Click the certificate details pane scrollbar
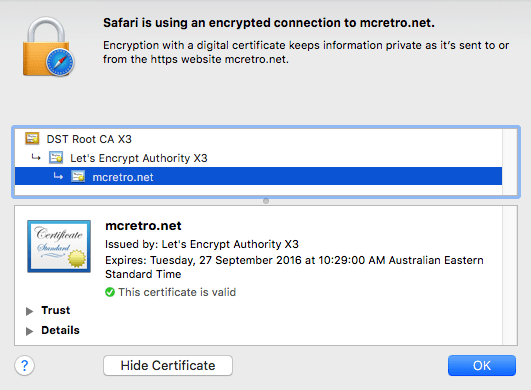531x390 pixels. tap(510, 275)
